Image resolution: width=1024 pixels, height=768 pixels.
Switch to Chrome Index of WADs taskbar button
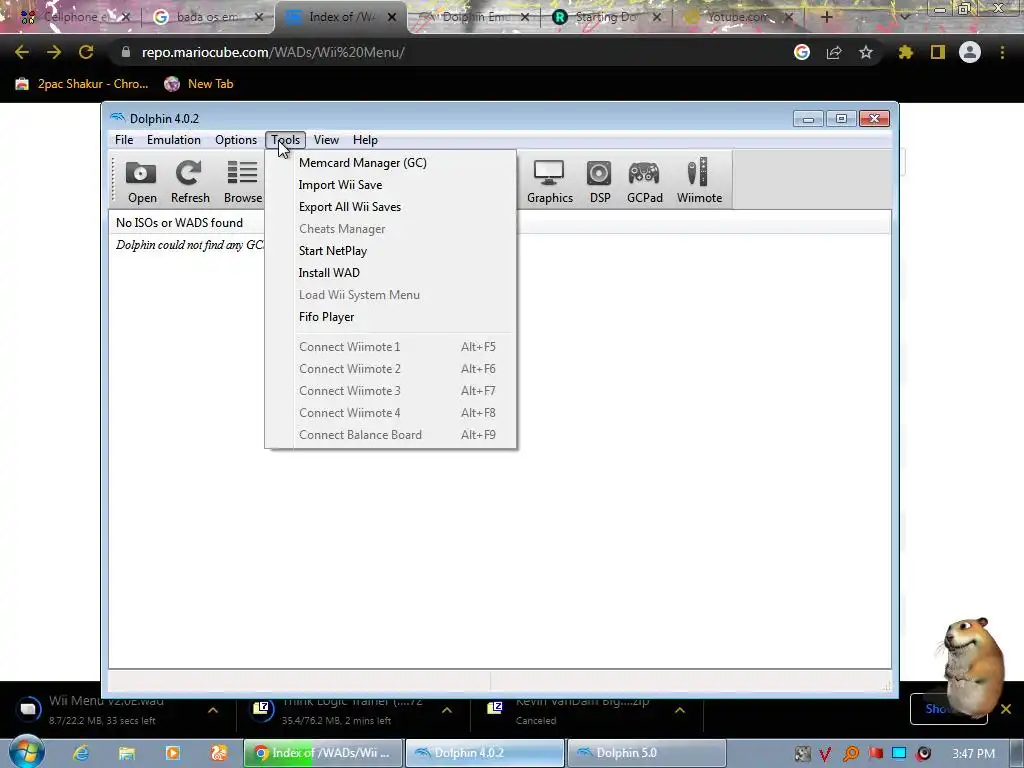pos(323,753)
